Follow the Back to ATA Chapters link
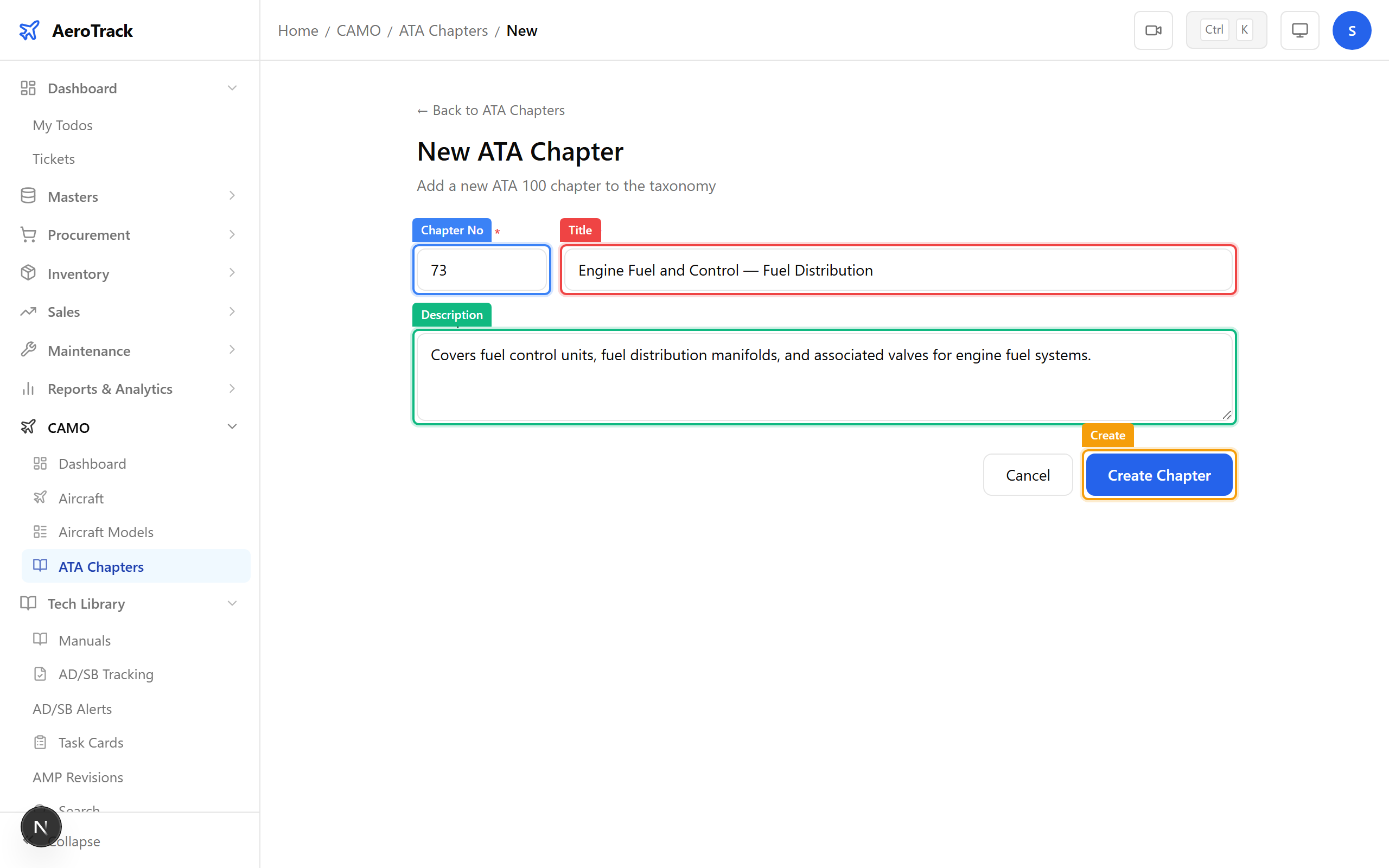This screenshot has width=1389, height=868. click(490, 110)
